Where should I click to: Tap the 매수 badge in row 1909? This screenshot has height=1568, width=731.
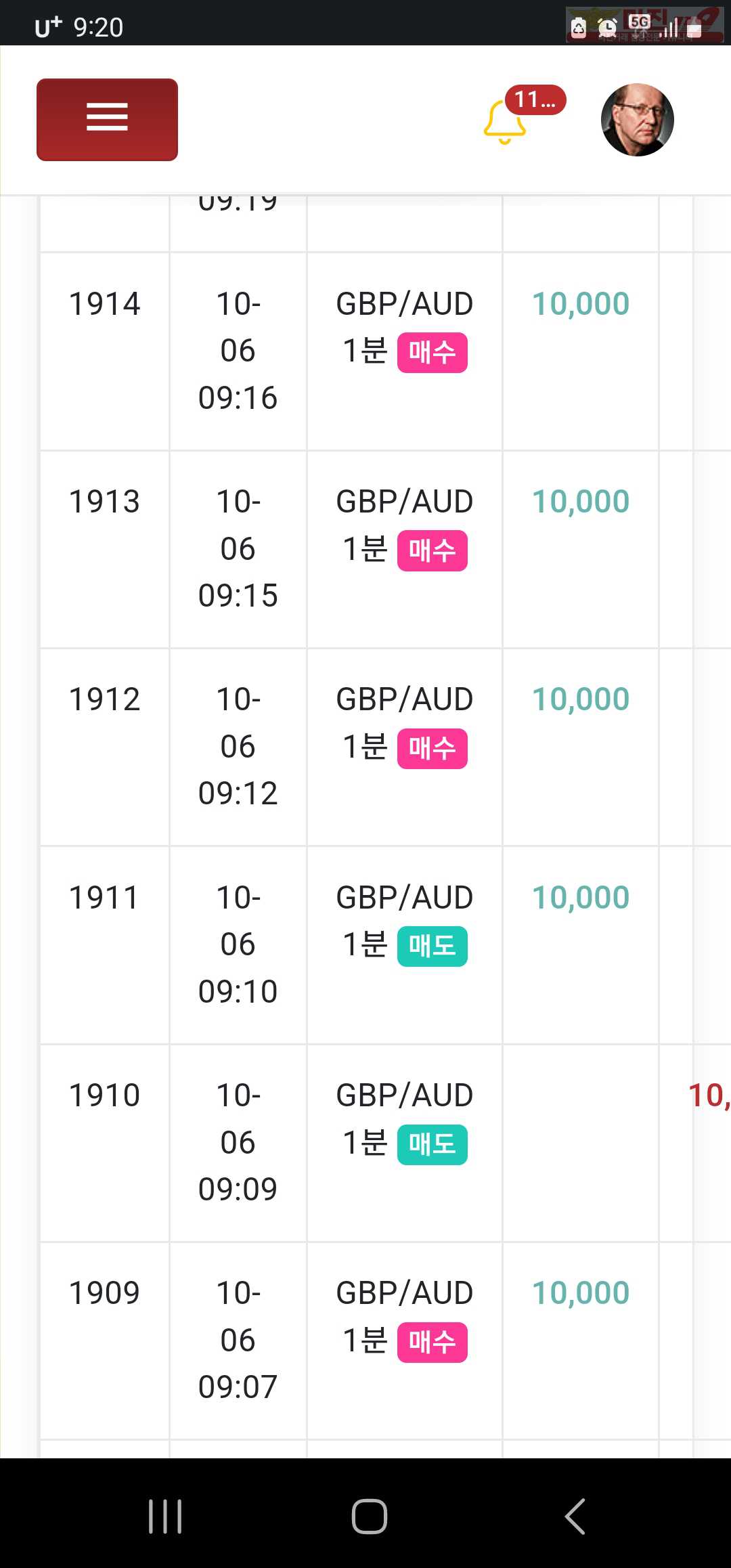pyautogui.click(x=433, y=1343)
